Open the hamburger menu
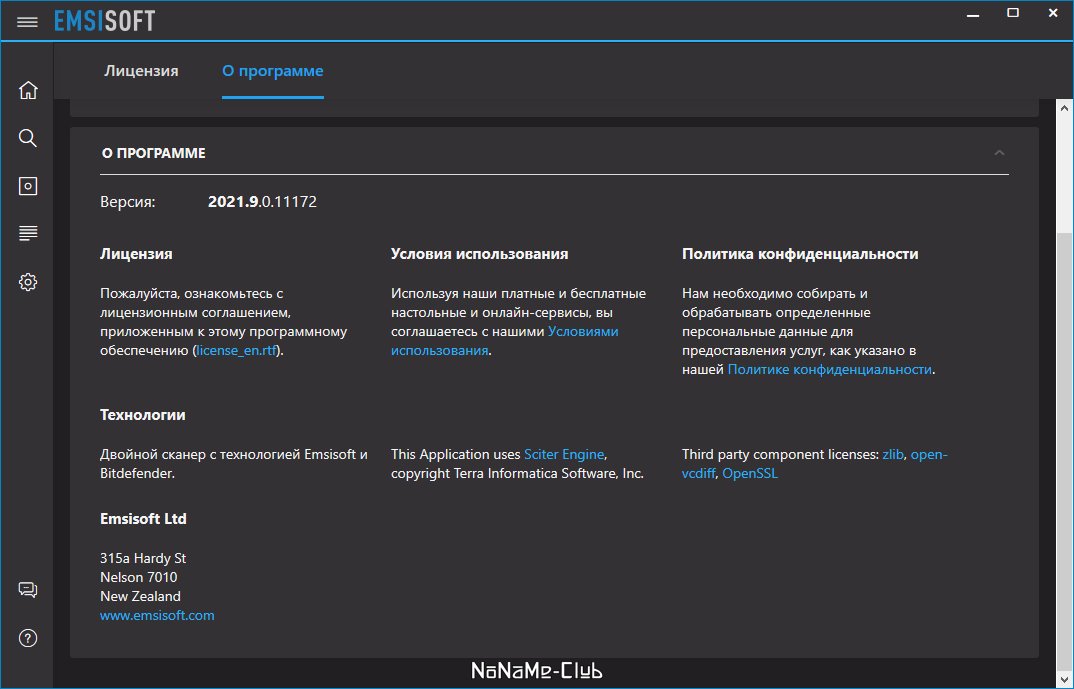 click(x=27, y=22)
